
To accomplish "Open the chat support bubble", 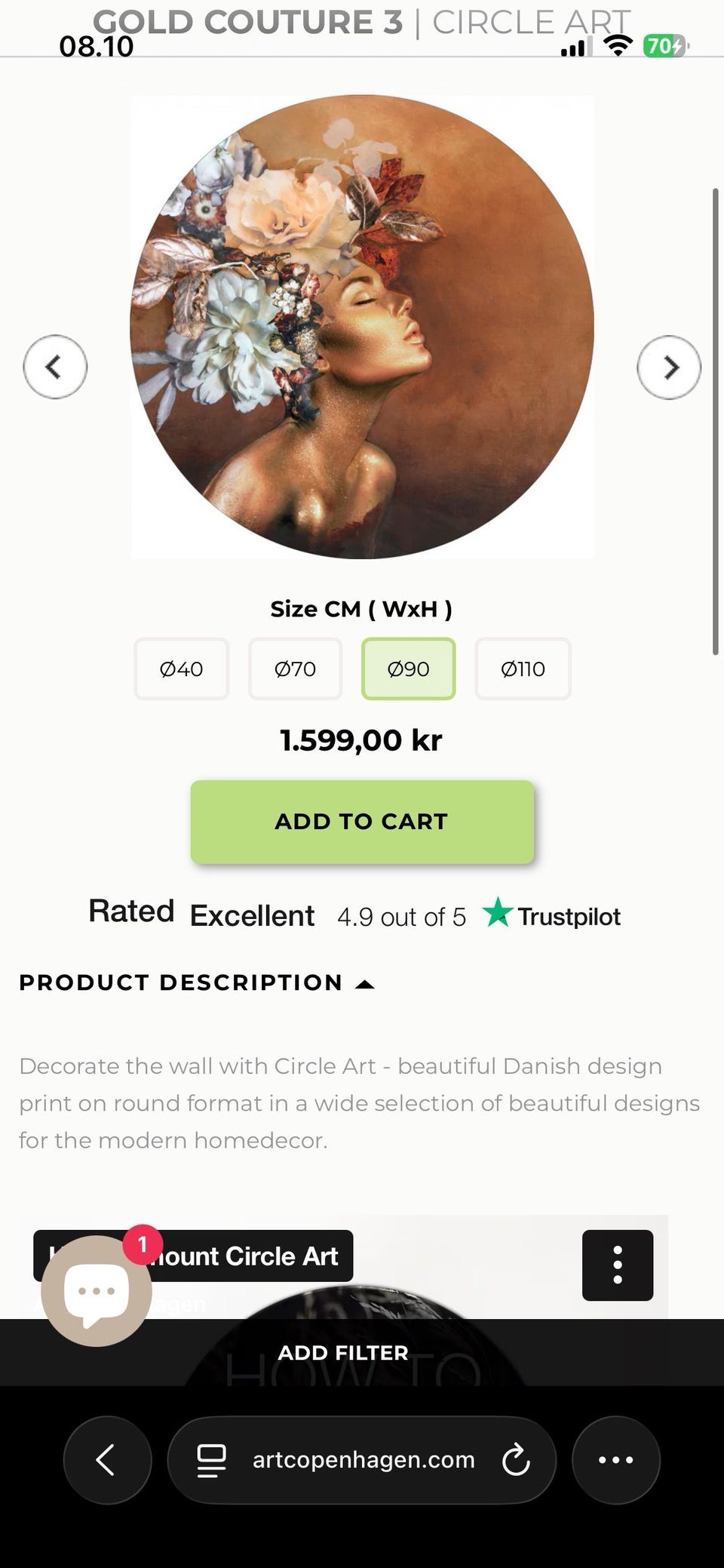I will [x=97, y=1290].
